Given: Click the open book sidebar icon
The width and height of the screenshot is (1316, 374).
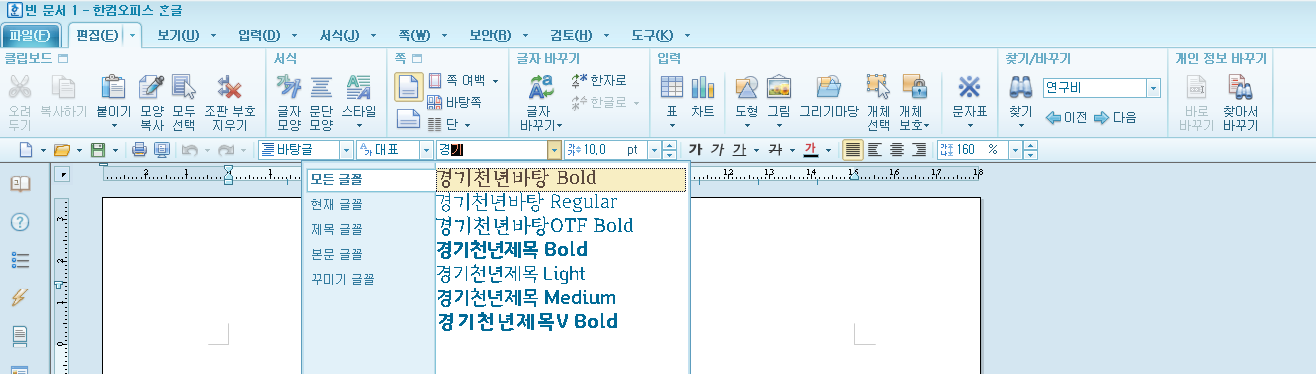Looking at the screenshot, I should click(x=20, y=184).
